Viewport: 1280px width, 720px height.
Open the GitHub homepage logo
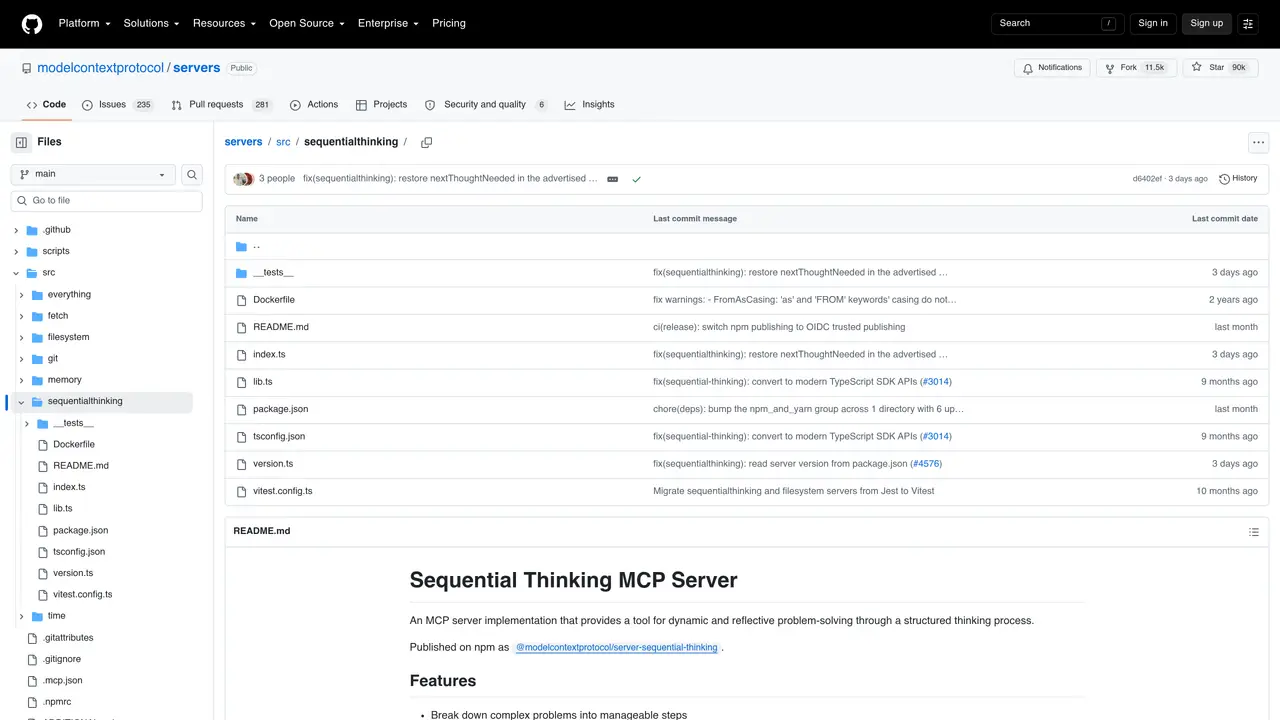tap(32, 23)
